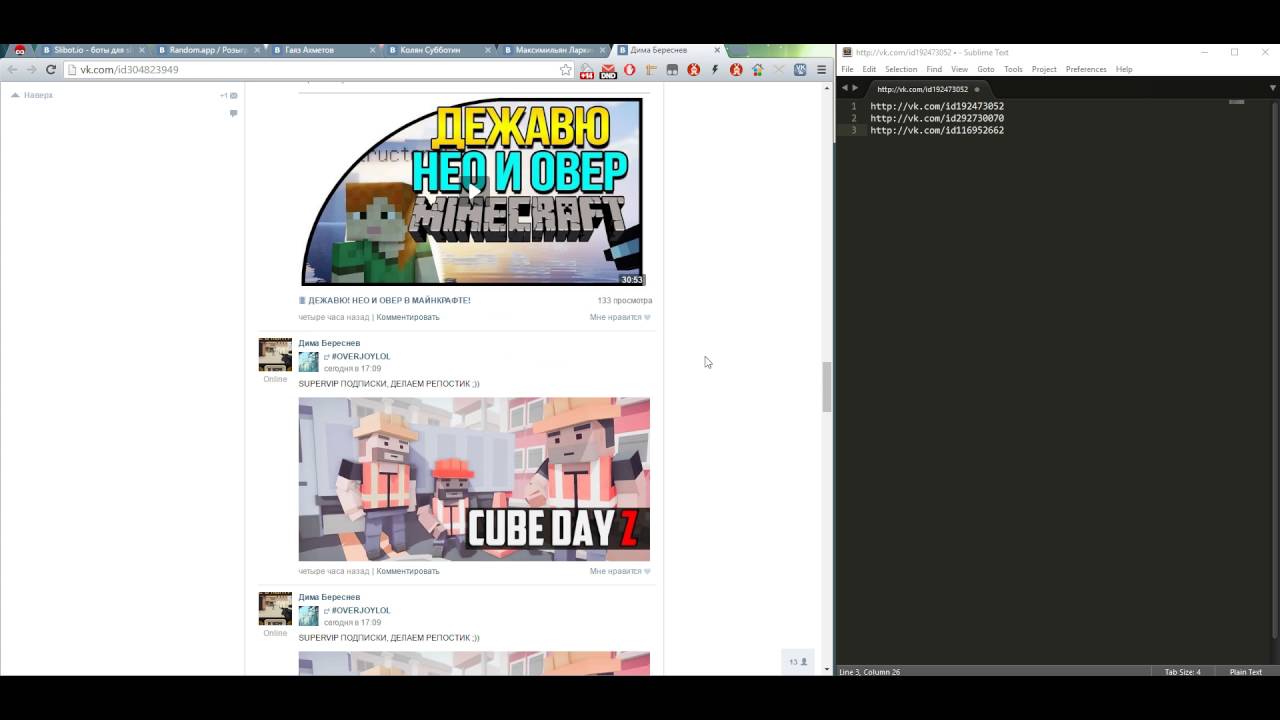Click the red O extension icon

click(x=629, y=70)
